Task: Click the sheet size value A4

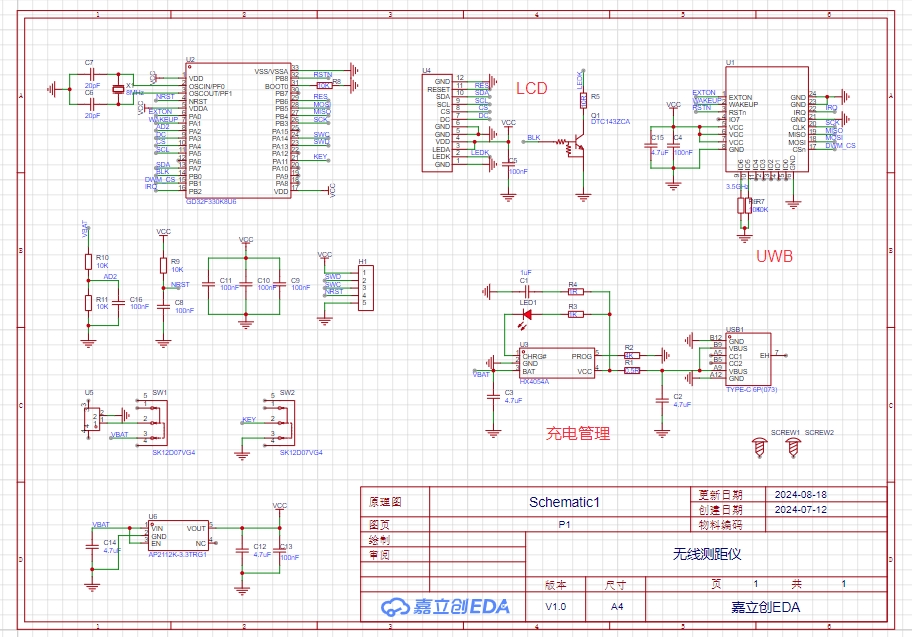Action: (617, 606)
